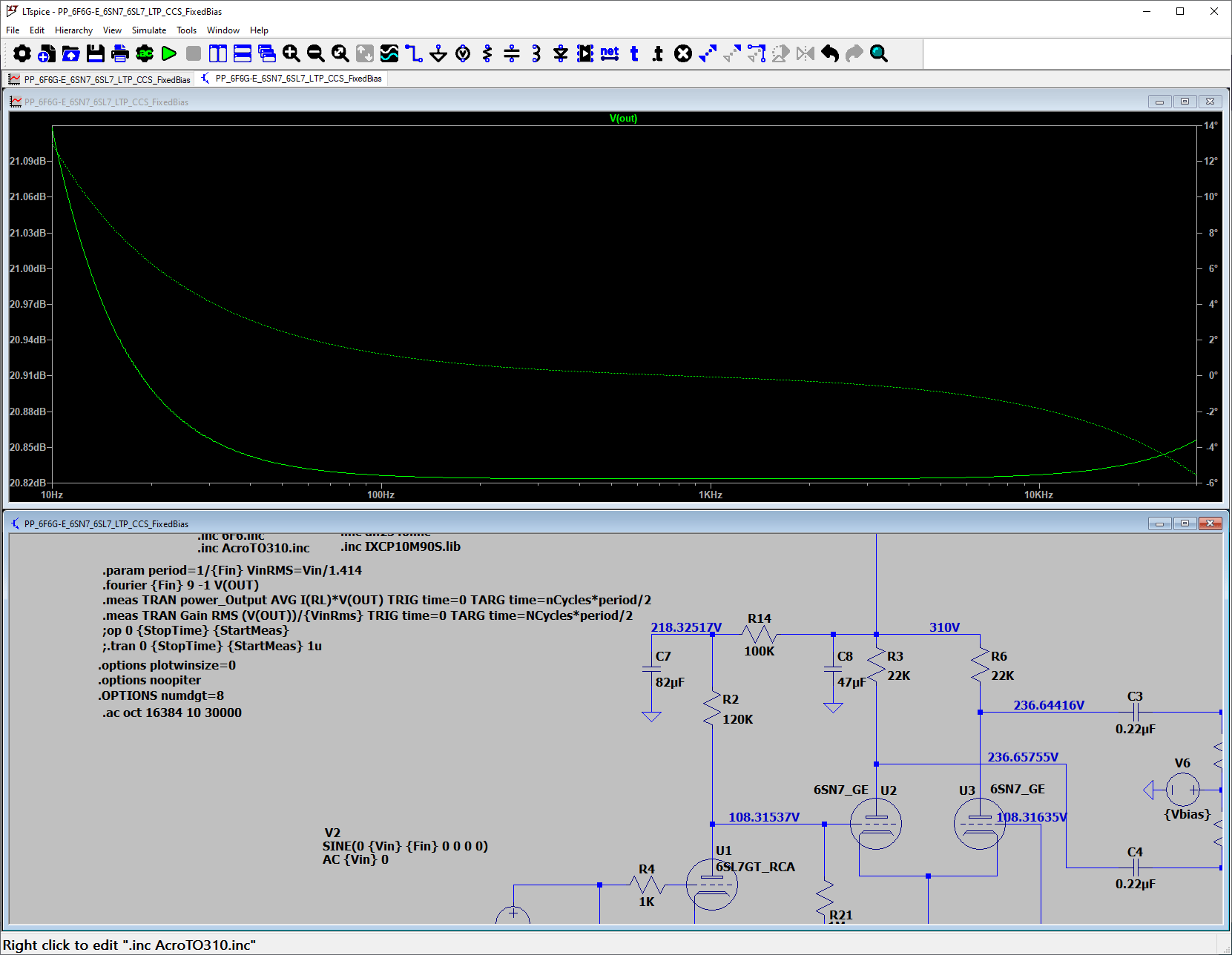
Task: Click the Open file folder icon
Action: 71,53
